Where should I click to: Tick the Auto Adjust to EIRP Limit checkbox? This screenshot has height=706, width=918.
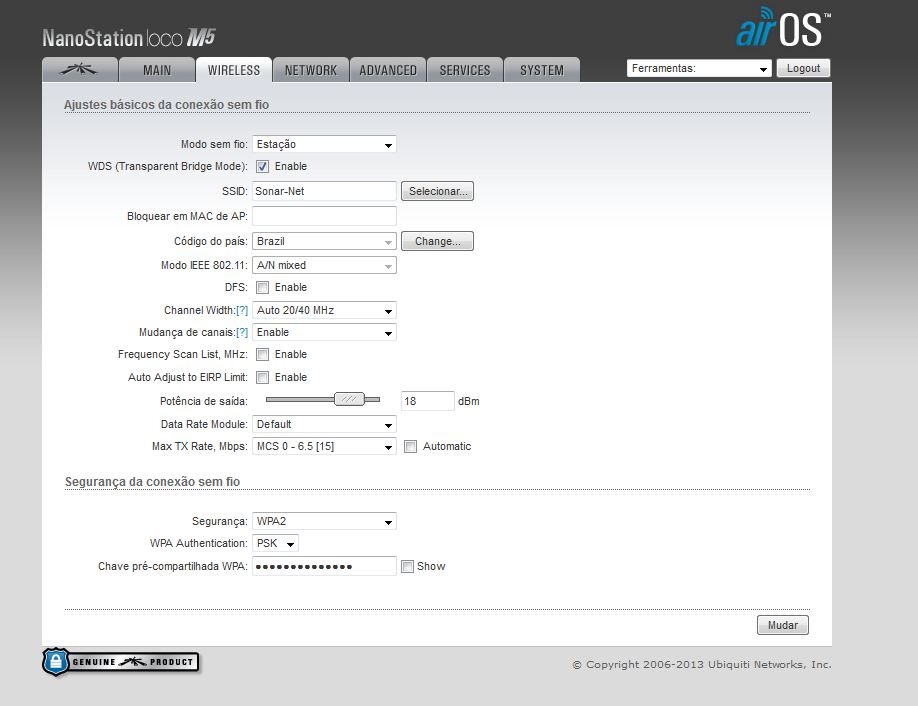coord(262,377)
